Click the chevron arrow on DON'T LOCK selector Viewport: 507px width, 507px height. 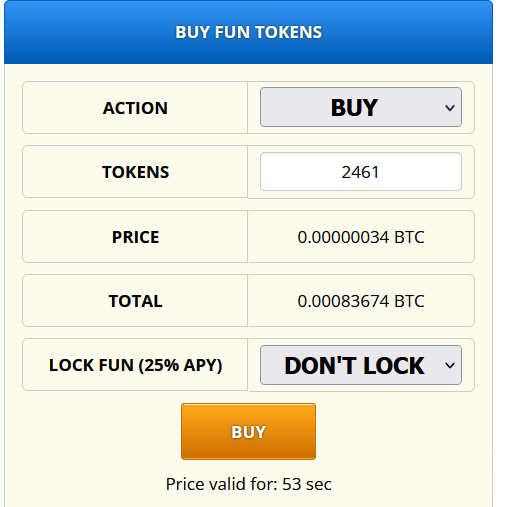click(450, 365)
